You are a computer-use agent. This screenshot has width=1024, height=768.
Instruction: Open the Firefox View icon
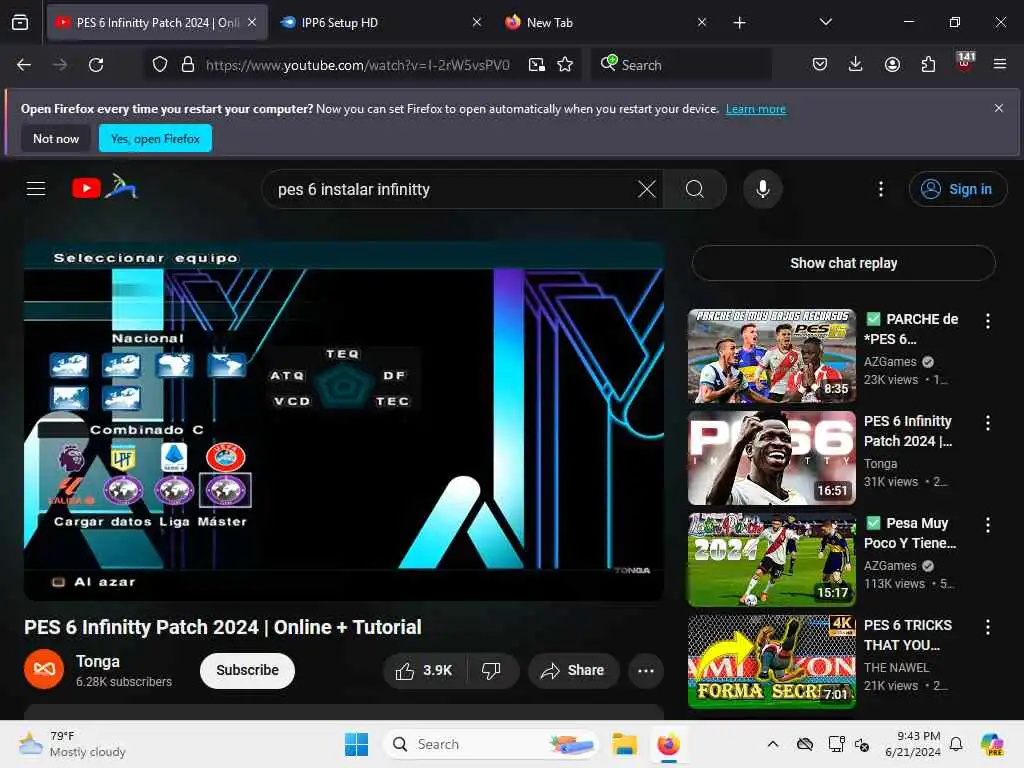(20, 22)
